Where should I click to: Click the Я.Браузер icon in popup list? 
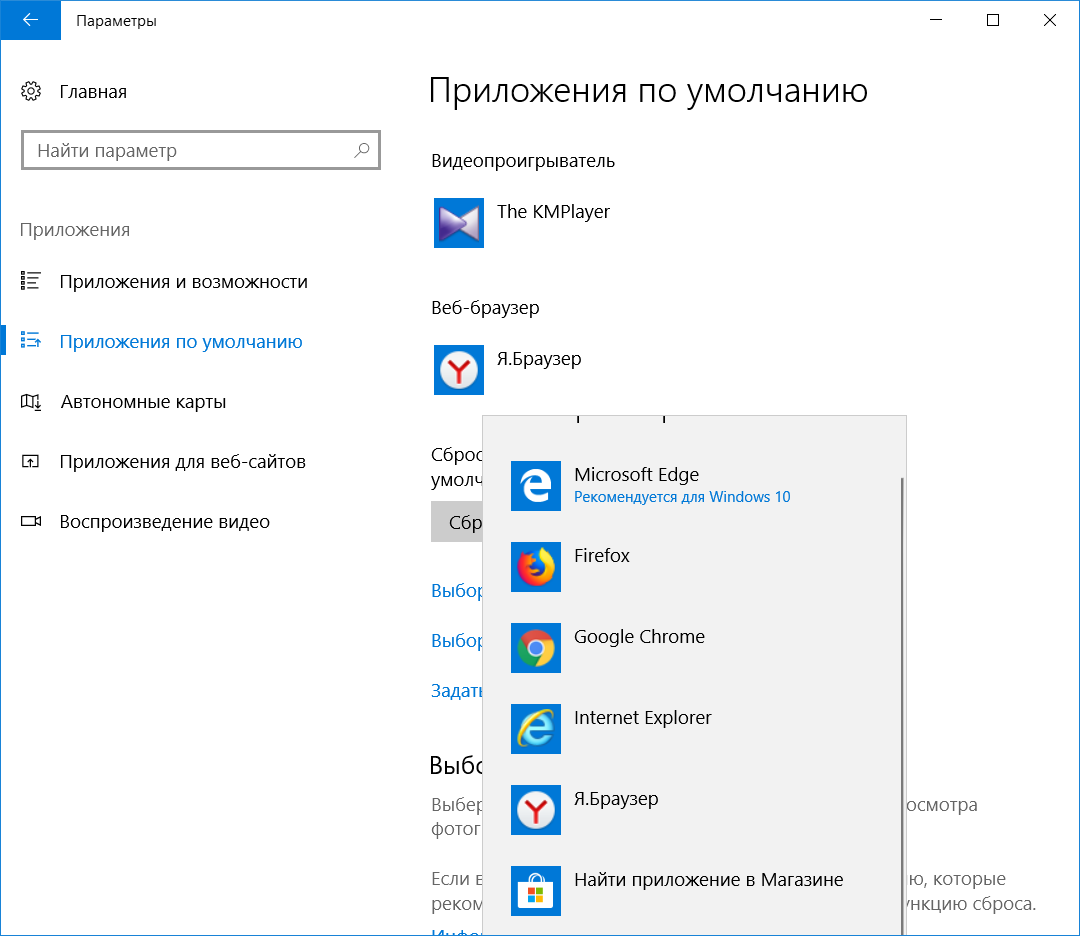pyautogui.click(x=536, y=810)
